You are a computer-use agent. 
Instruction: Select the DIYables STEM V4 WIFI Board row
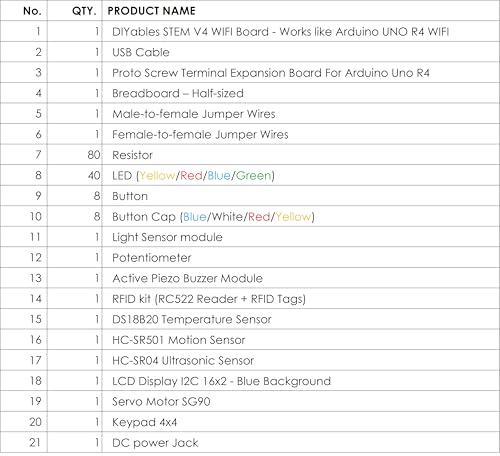(x=250, y=32)
